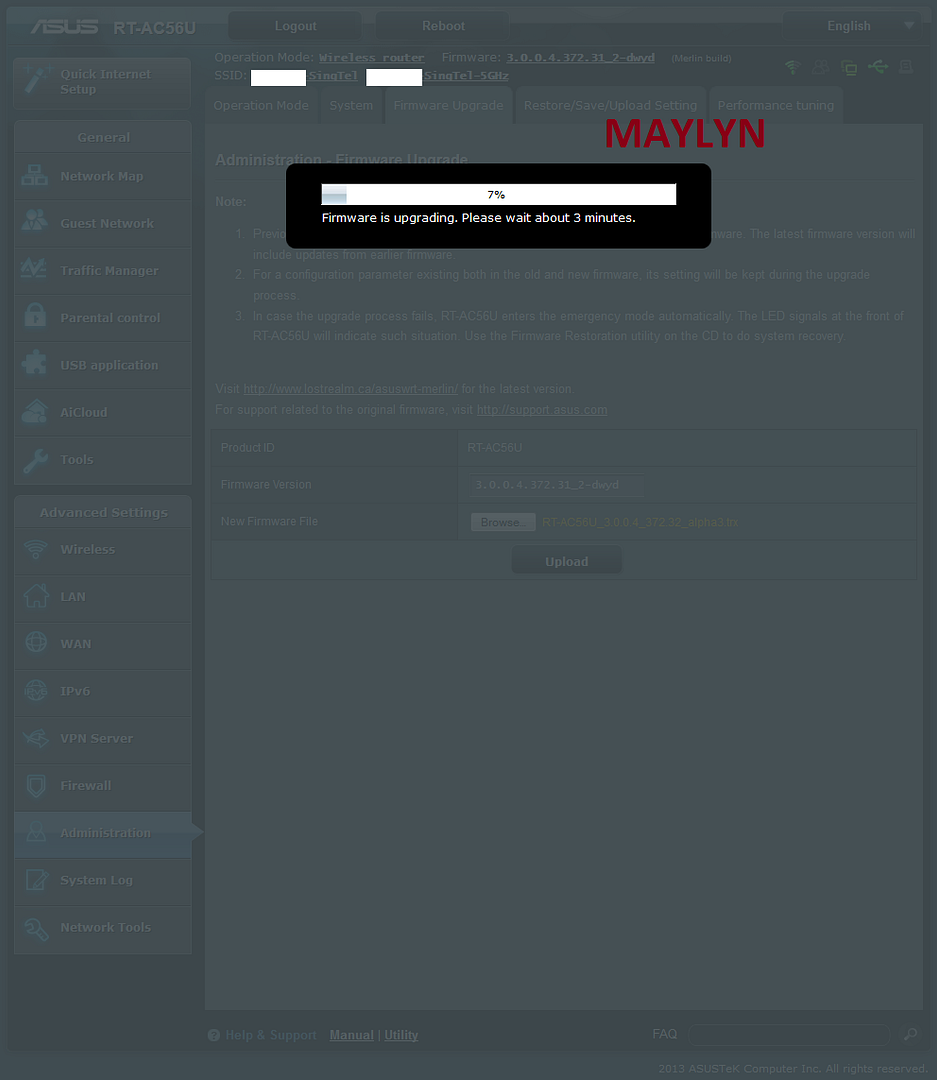Open the Operation Mode tab

coord(261,106)
